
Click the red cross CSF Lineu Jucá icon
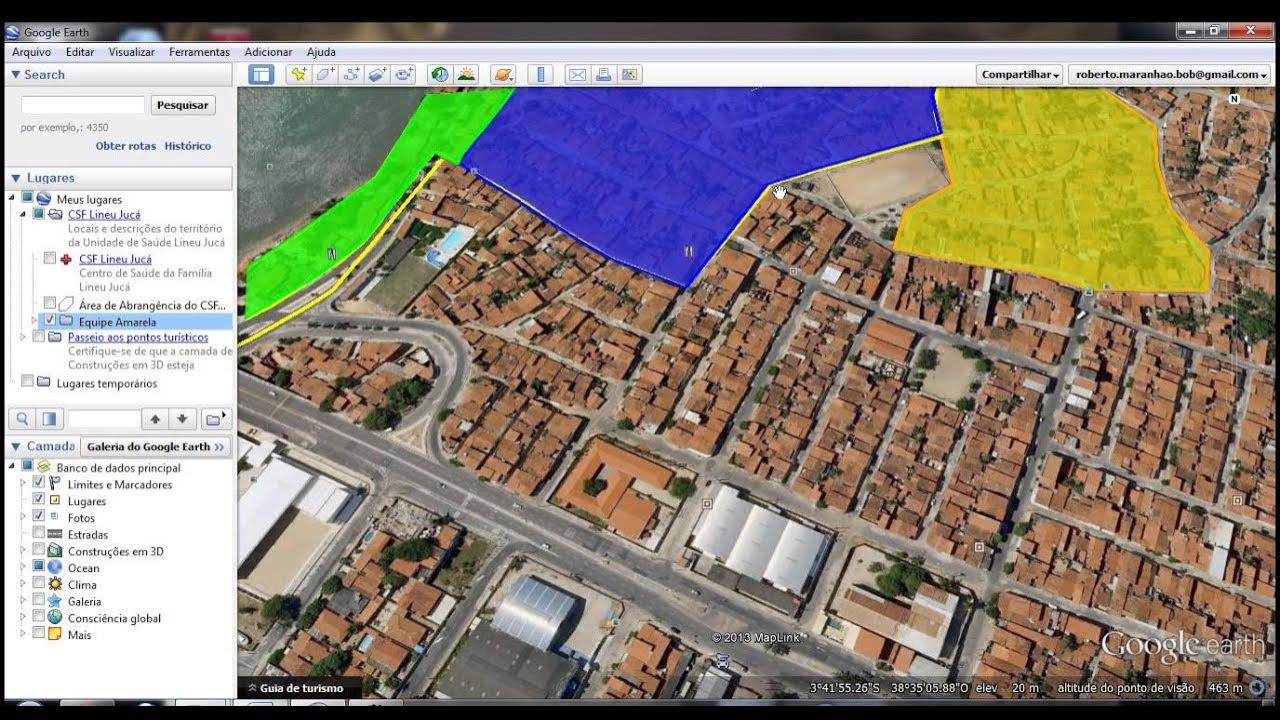pos(66,259)
